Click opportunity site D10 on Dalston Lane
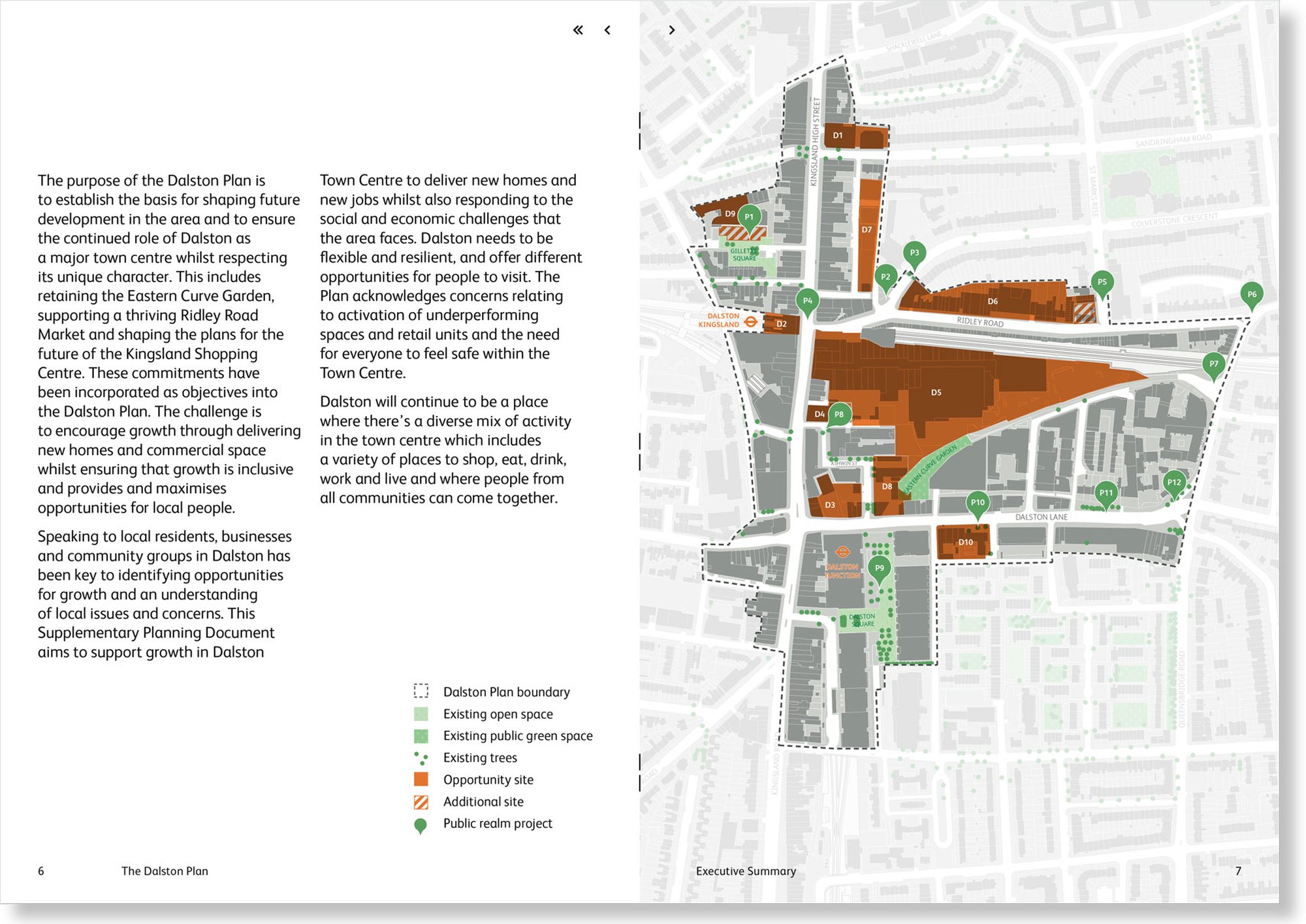The image size is (1306, 924). tap(965, 543)
